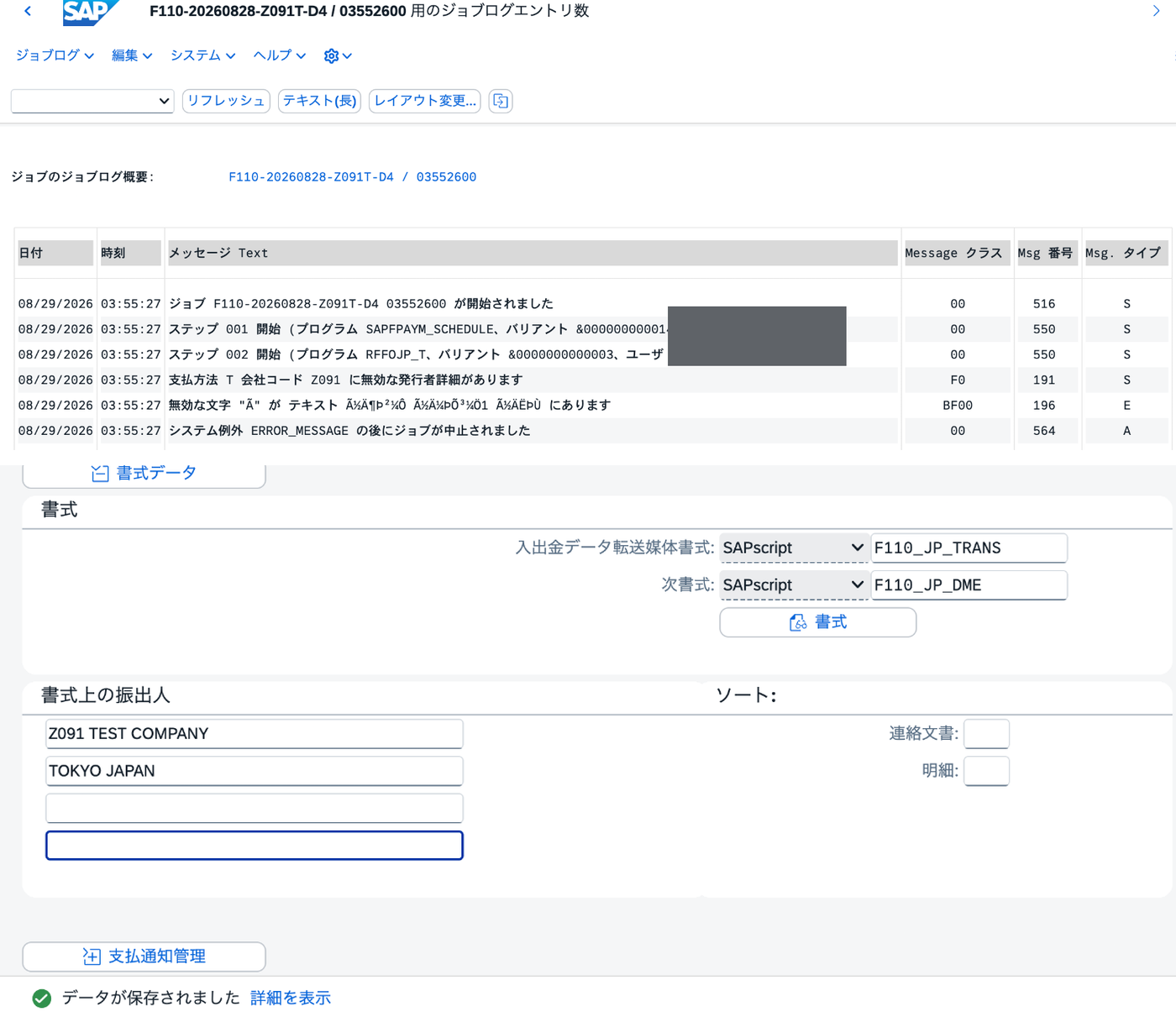Image resolution: width=1176 pixels, height=1017 pixels.
Task: Click the レイアウト変更... button
Action: pyautogui.click(x=425, y=101)
